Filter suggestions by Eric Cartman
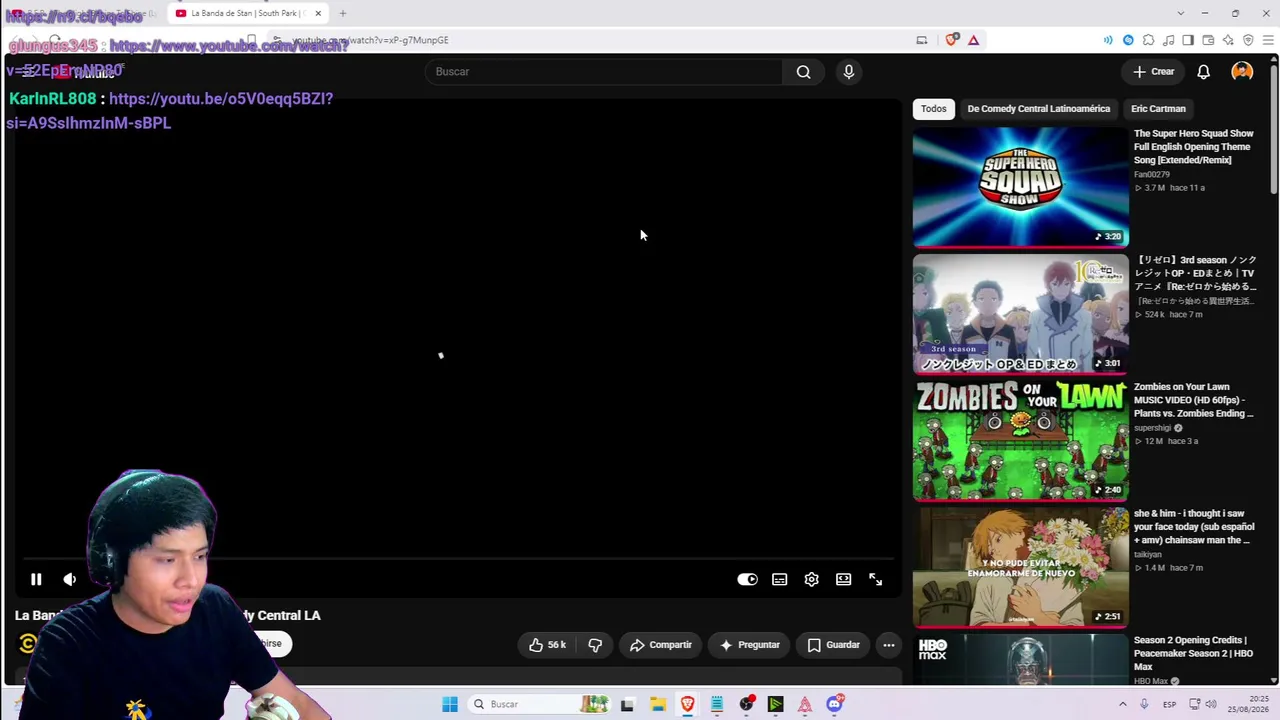This screenshot has width=1280, height=720. (1158, 109)
